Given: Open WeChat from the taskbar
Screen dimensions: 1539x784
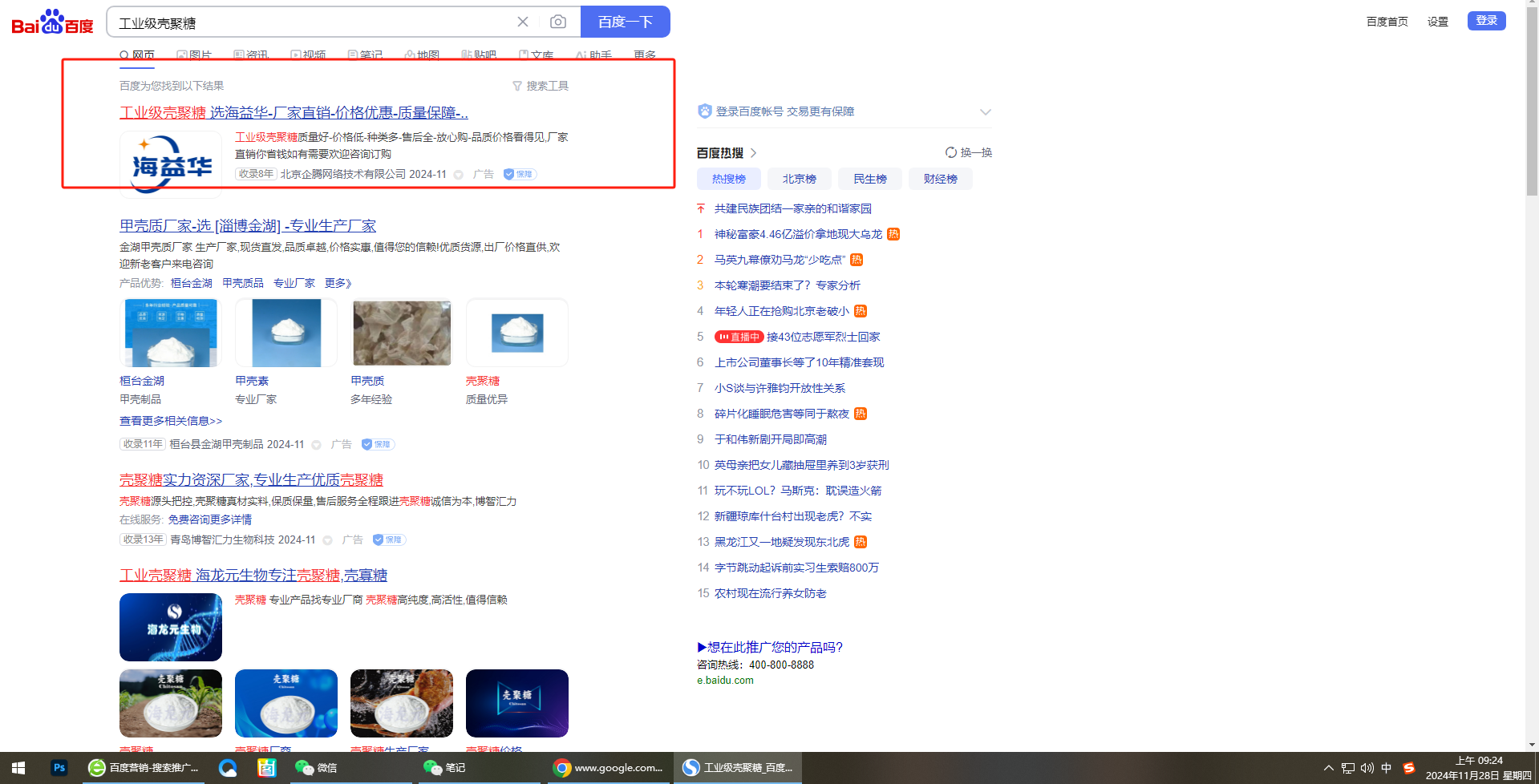Looking at the screenshot, I should pyautogui.click(x=316, y=768).
